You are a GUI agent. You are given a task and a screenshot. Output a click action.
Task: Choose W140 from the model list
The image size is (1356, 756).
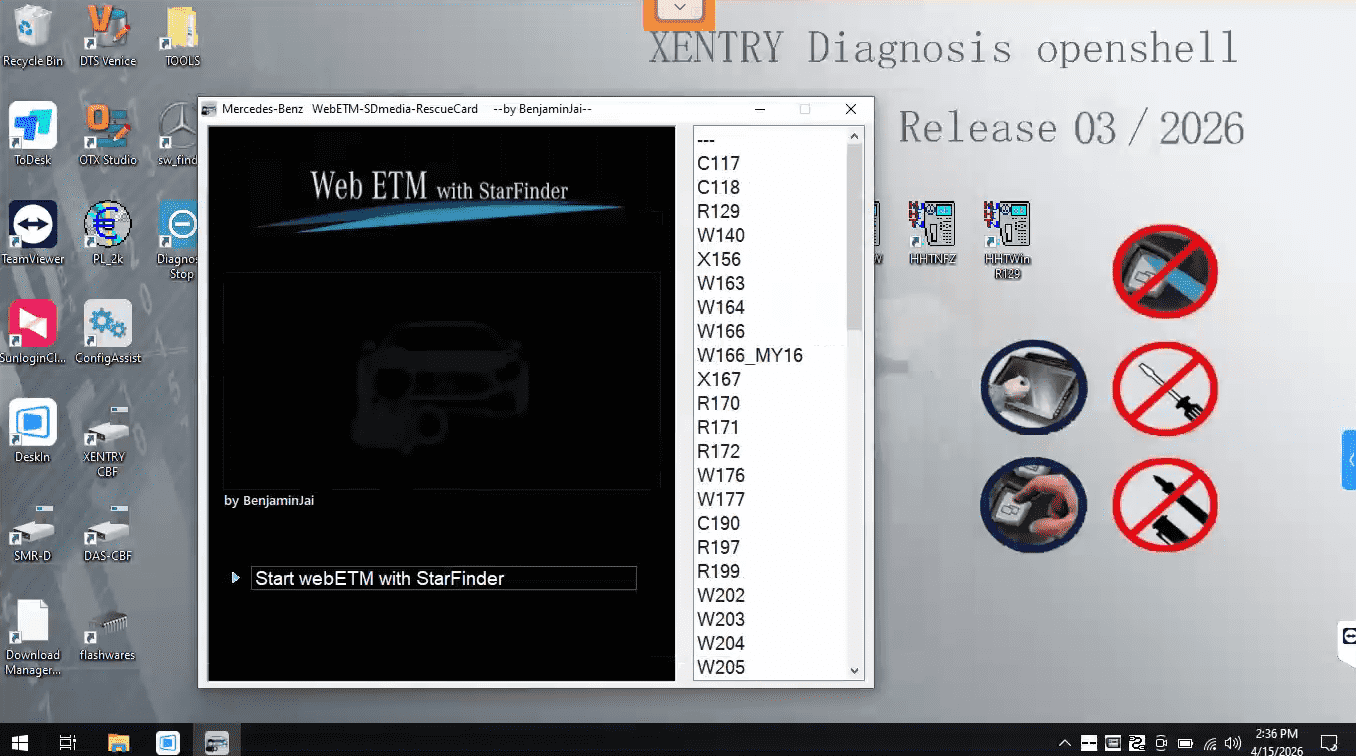770,235
